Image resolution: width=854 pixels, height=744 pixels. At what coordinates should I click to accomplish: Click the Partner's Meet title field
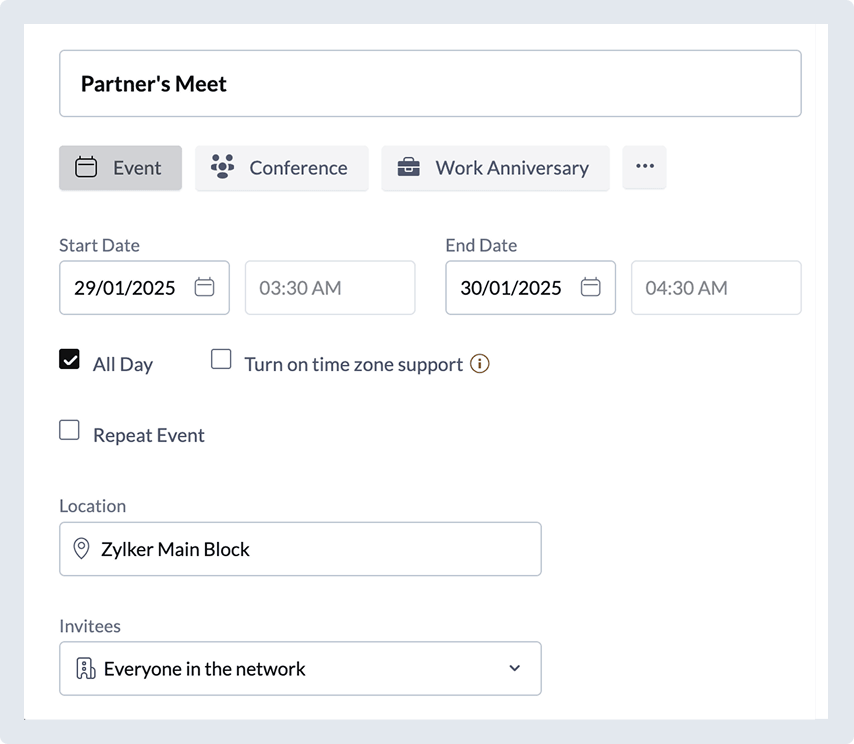coord(430,84)
